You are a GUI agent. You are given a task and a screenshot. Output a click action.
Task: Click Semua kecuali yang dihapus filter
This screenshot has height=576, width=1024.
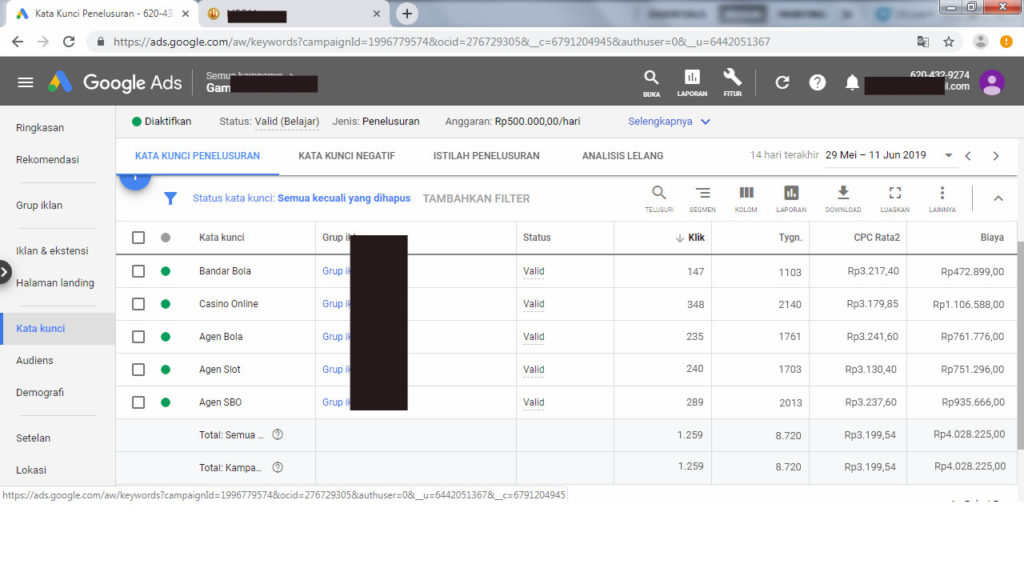click(x=344, y=198)
